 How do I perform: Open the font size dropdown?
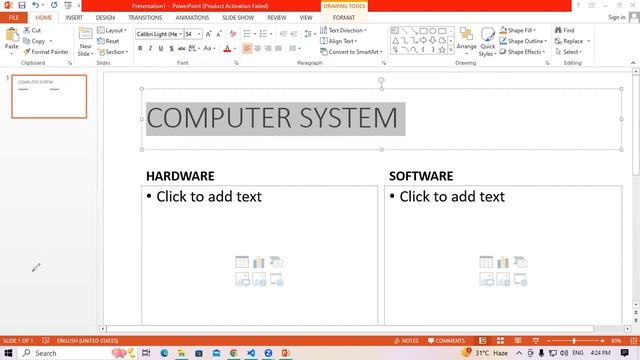pyautogui.click(x=199, y=34)
